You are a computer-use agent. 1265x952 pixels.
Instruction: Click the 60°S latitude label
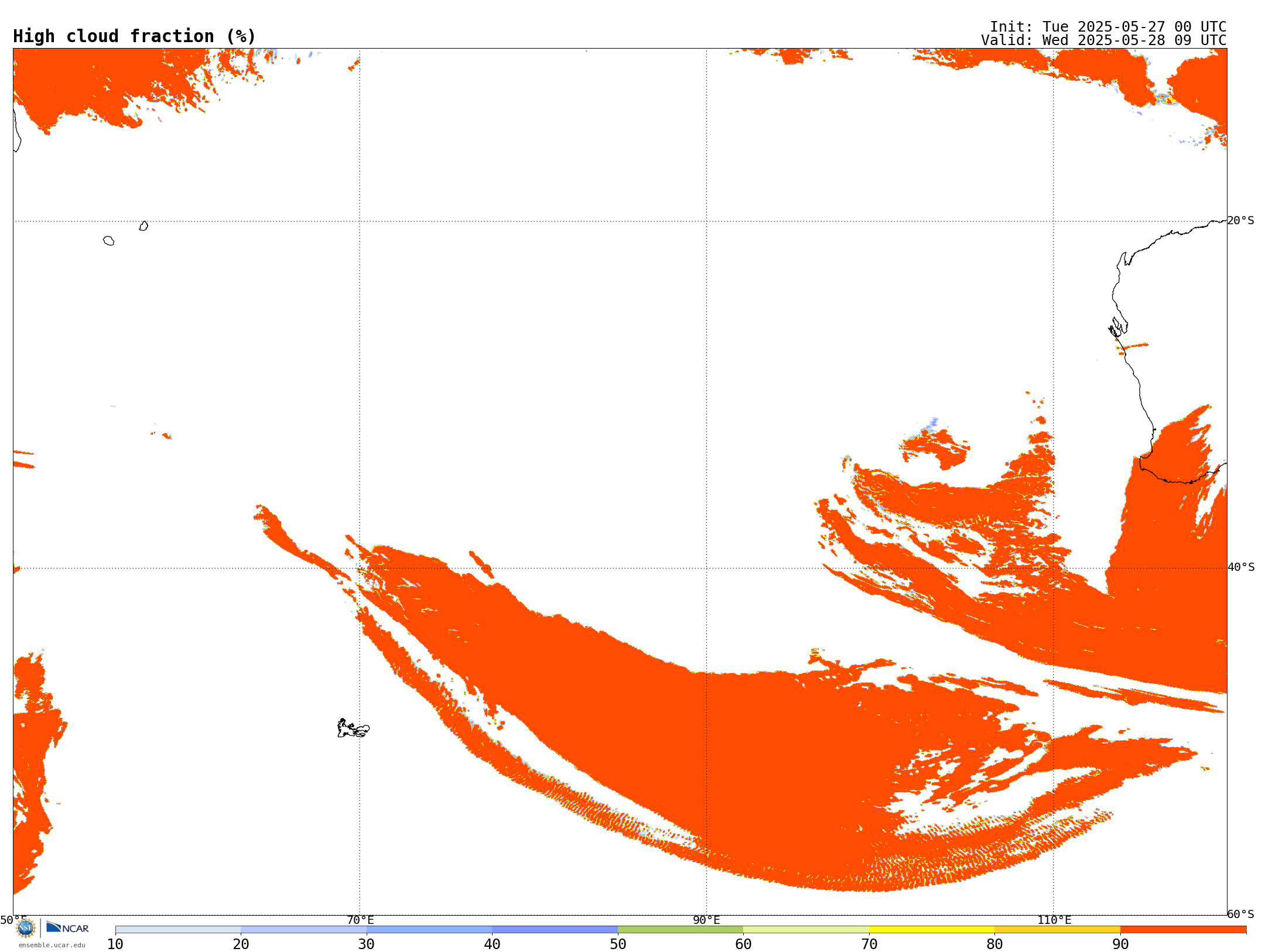[1240, 914]
